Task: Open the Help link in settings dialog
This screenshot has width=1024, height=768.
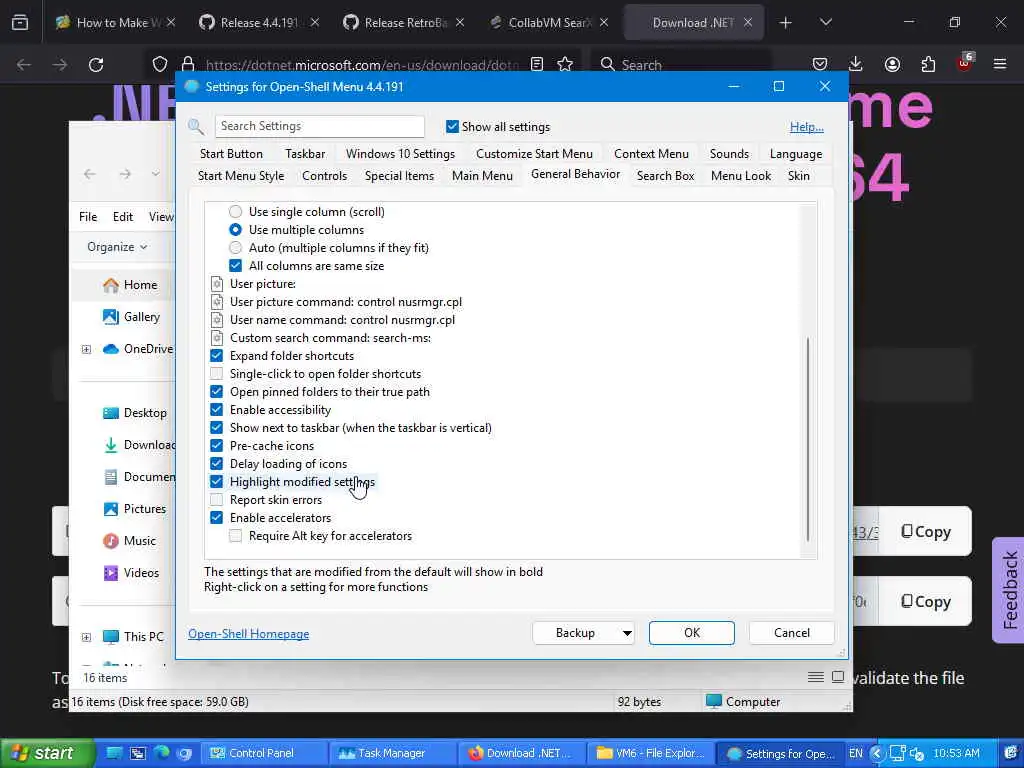Action: pos(807,127)
